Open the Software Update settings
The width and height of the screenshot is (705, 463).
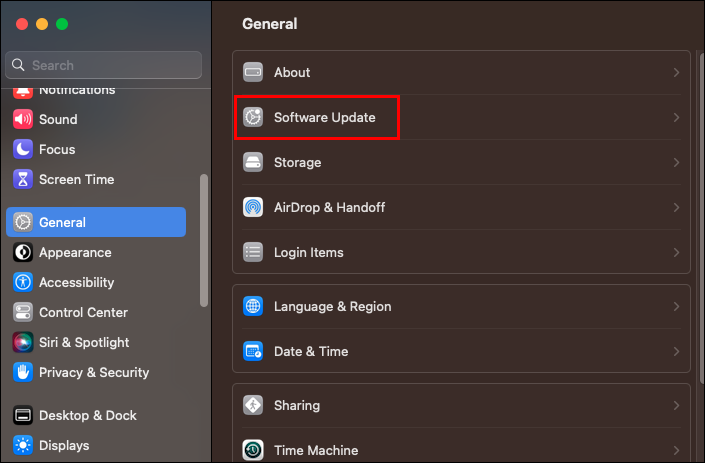[324, 118]
